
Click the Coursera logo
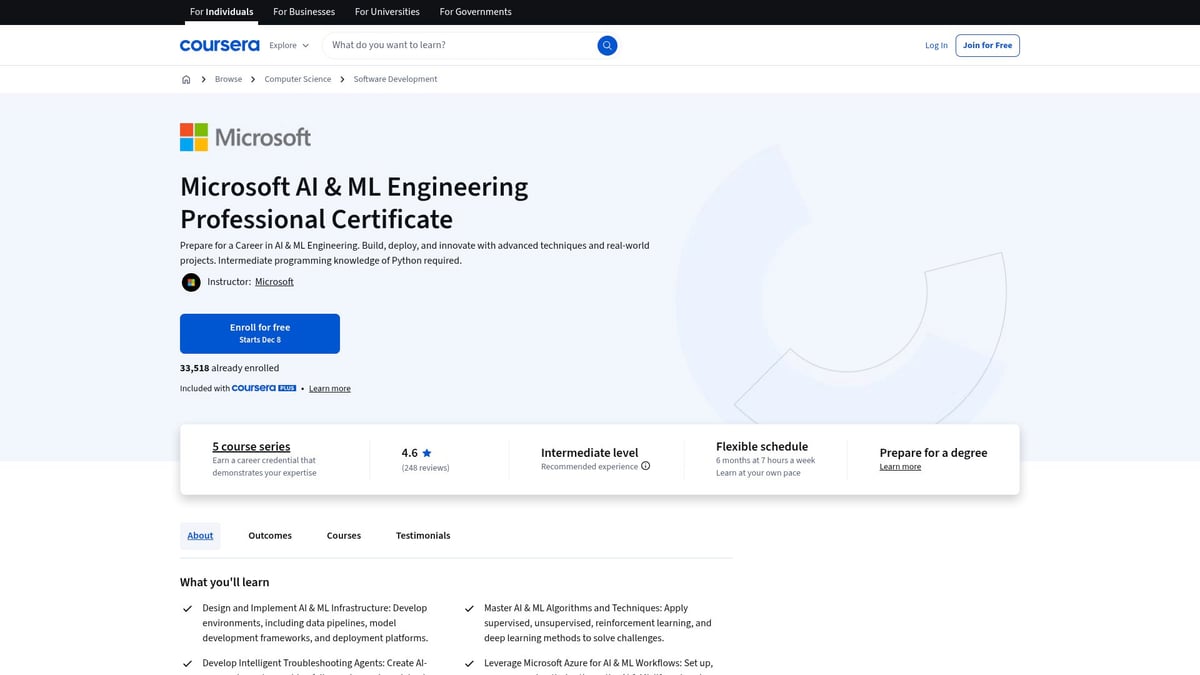click(x=219, y=45)
